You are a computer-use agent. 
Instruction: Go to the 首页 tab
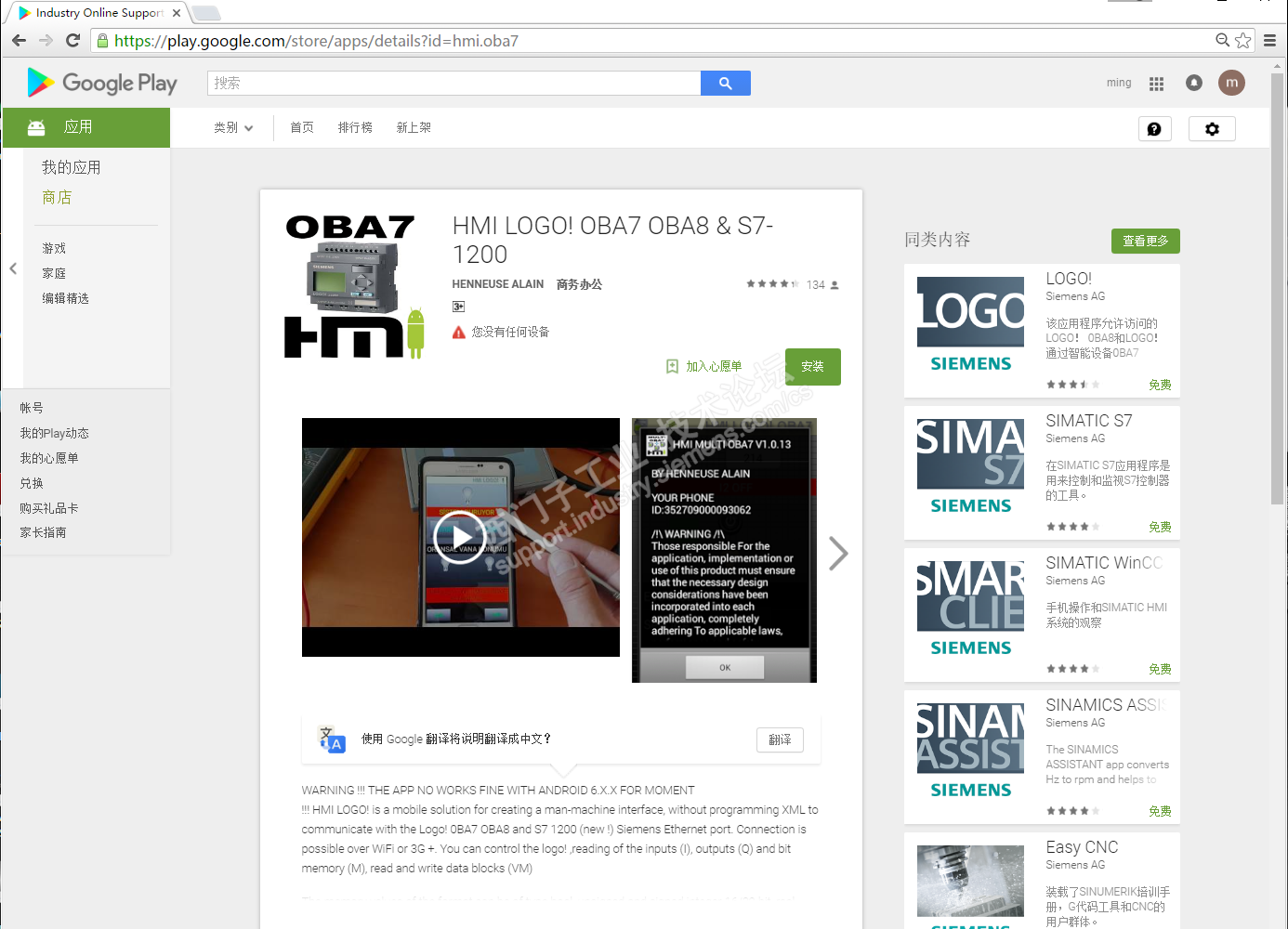[302, 127]
